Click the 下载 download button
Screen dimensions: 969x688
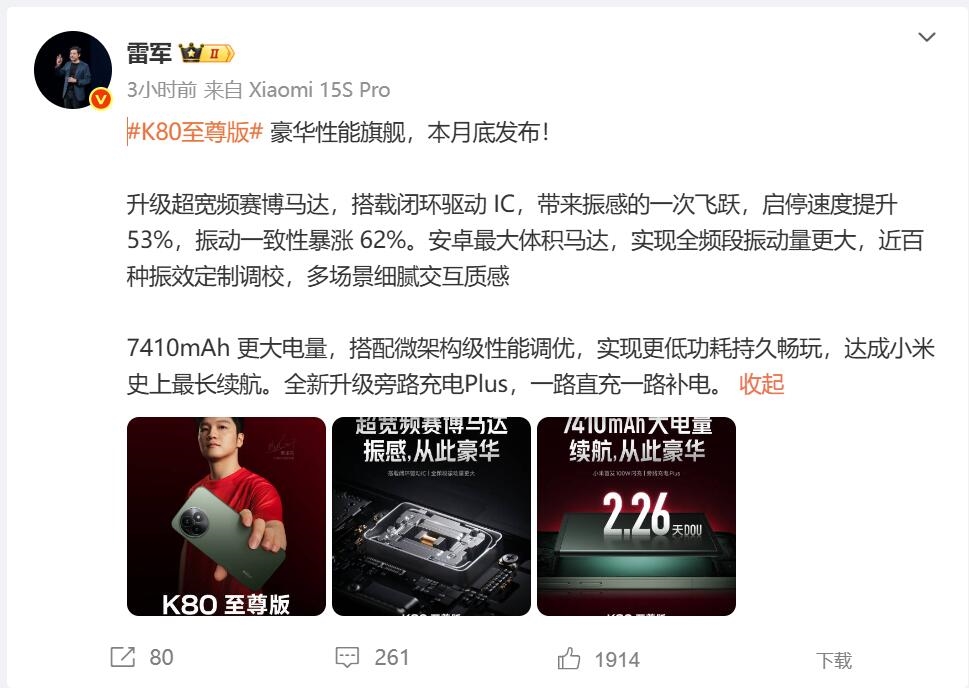[834, 660]
